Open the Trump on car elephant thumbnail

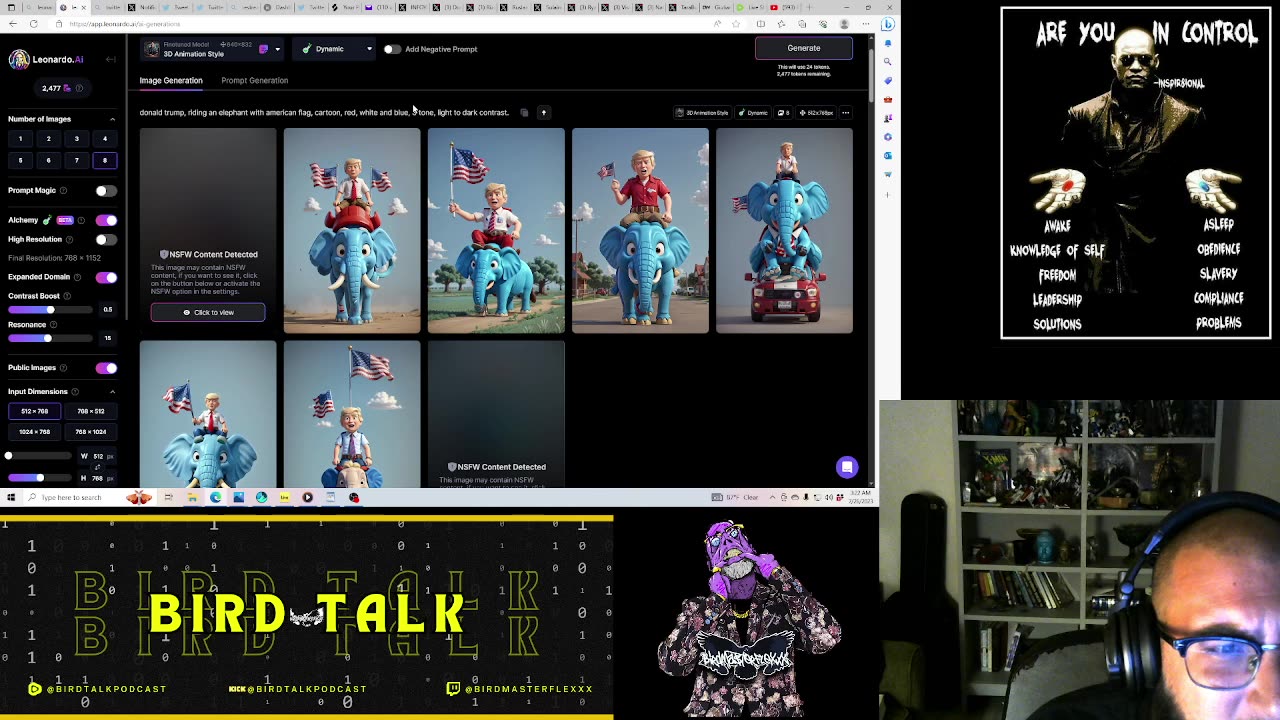pyautogui.click(x=784, y=230)
